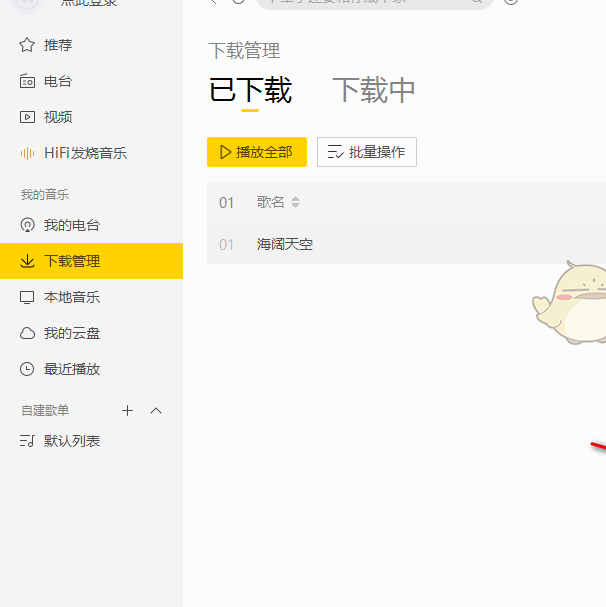Collapse the 自建歌单 section chevron
Viewport: 606px width, 607px height.
pyautogui.click(x=156, y=410)
